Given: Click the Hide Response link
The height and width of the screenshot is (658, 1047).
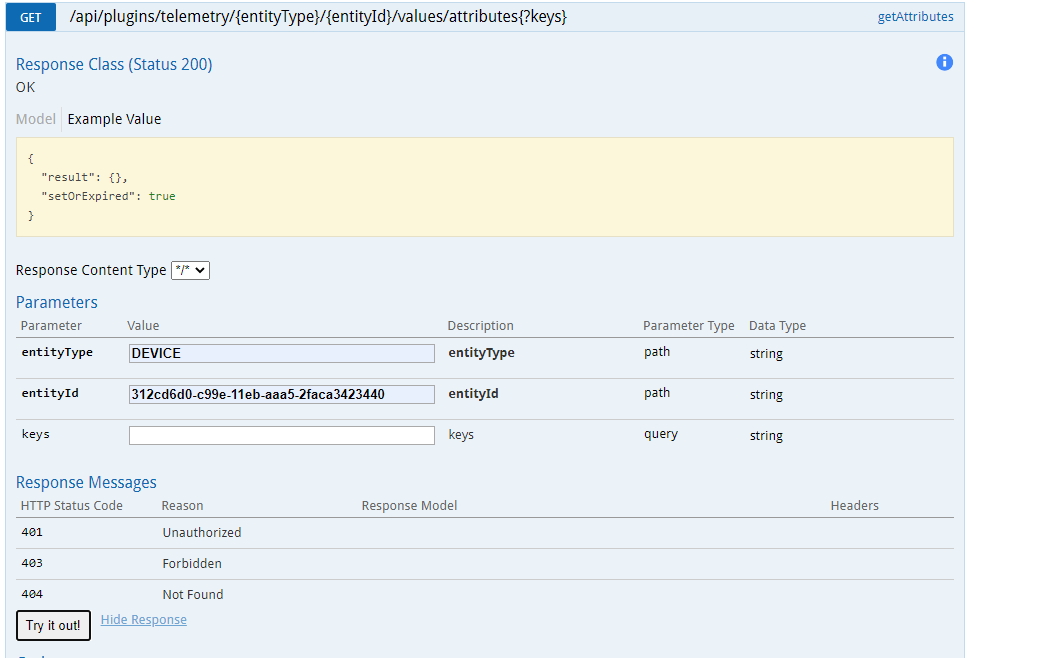Looking at the screenshot, I should tap(143, 619).
